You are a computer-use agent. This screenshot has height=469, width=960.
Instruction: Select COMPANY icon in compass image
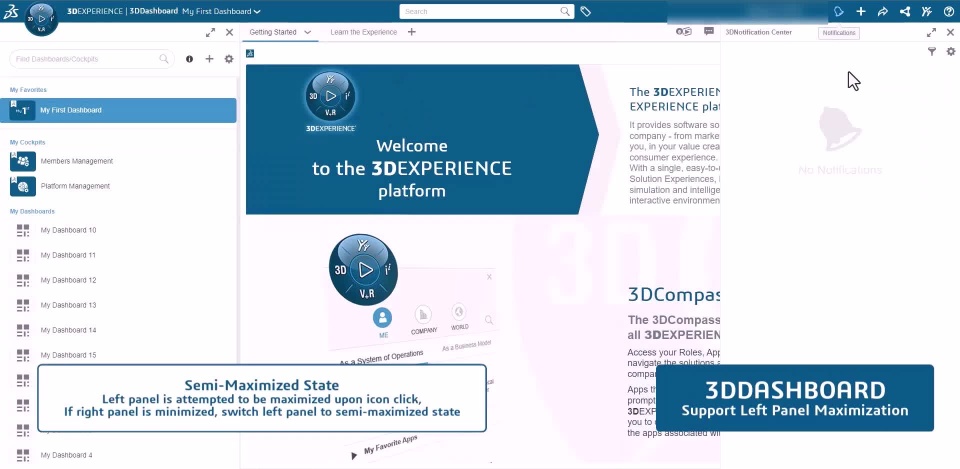[423, 315]
